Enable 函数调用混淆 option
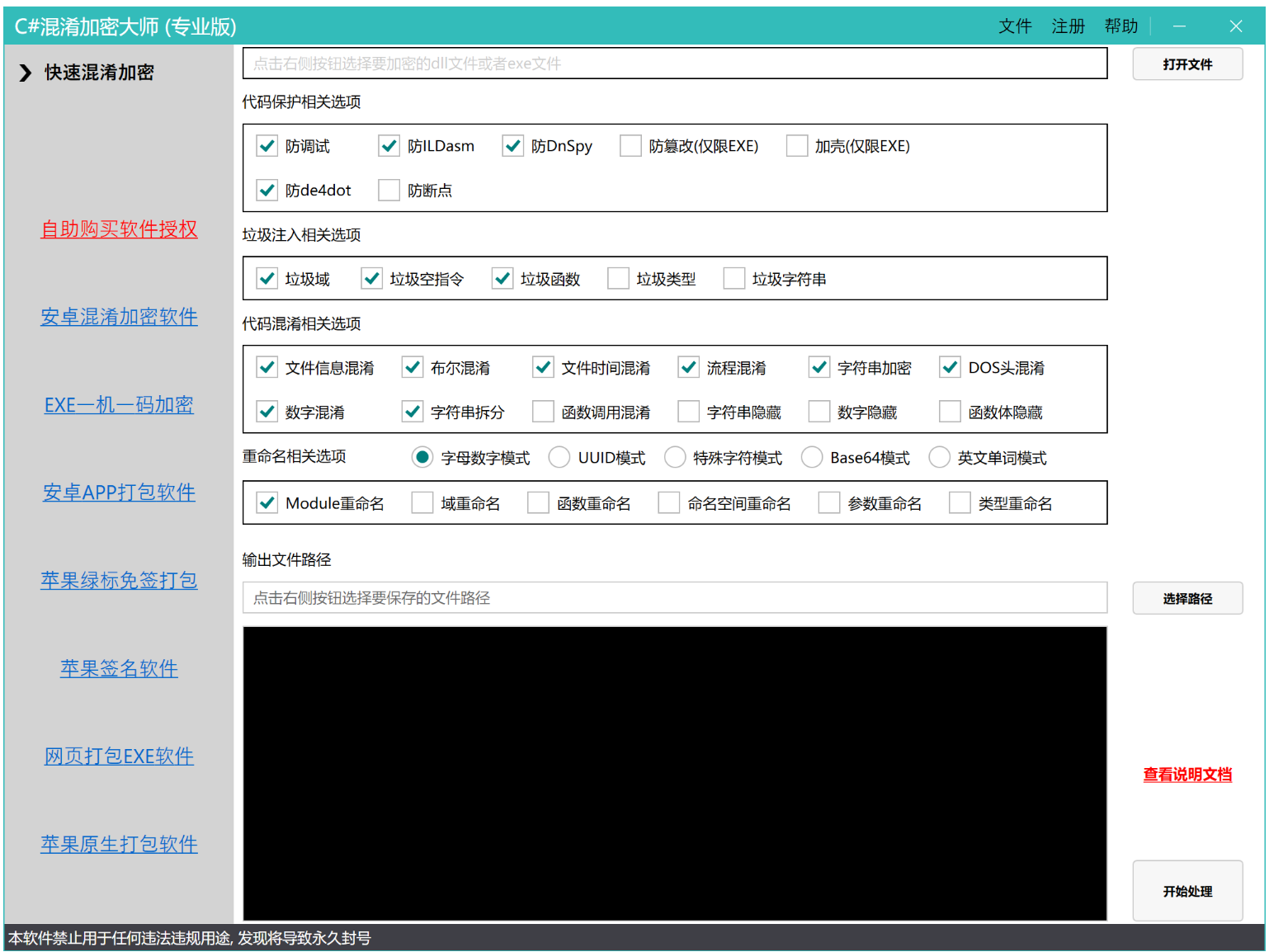1269x952 pixels. pyautogui.click(x=542, y=411)
